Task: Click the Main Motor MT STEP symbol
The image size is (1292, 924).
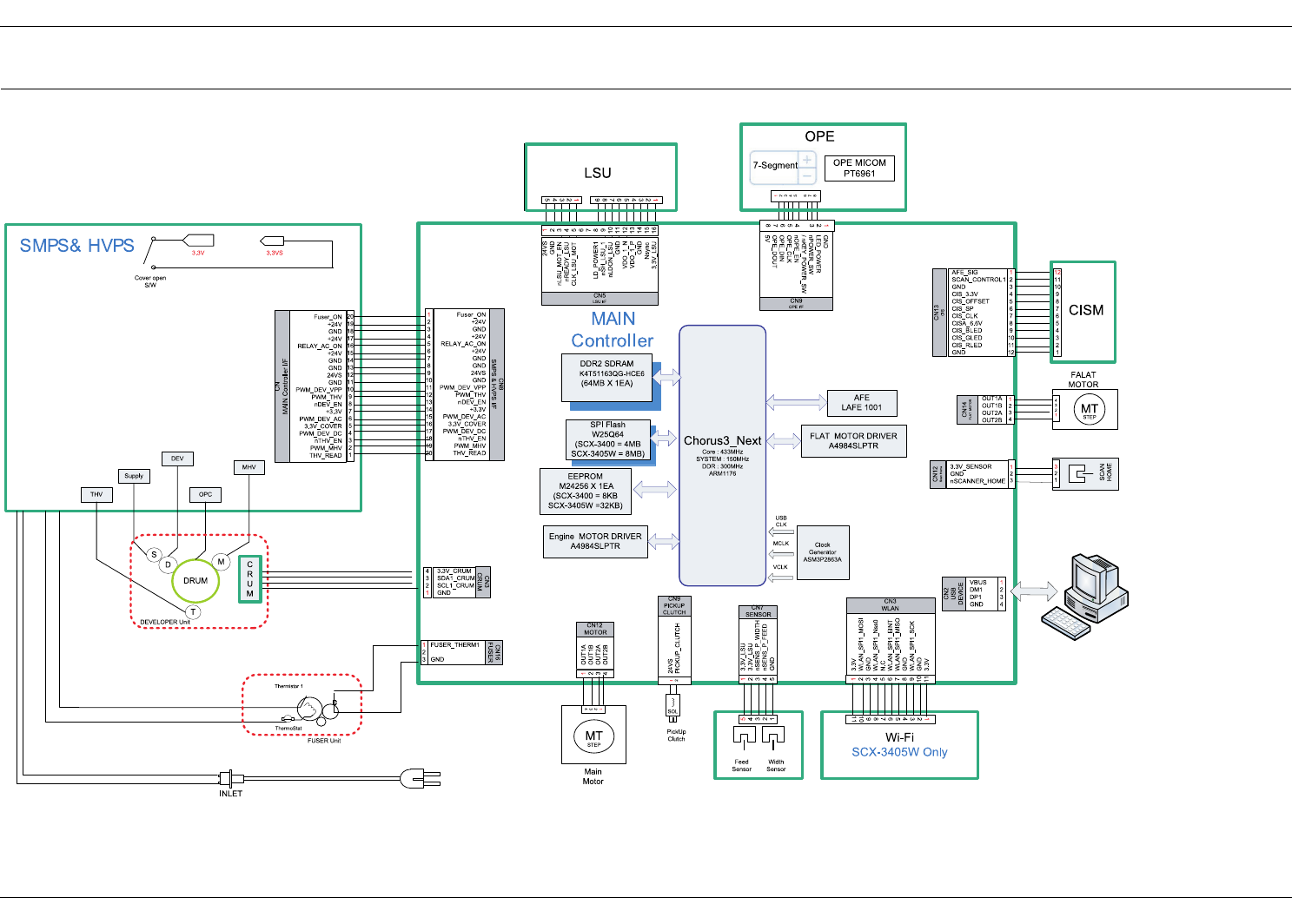Action: (x=593, y=737)
